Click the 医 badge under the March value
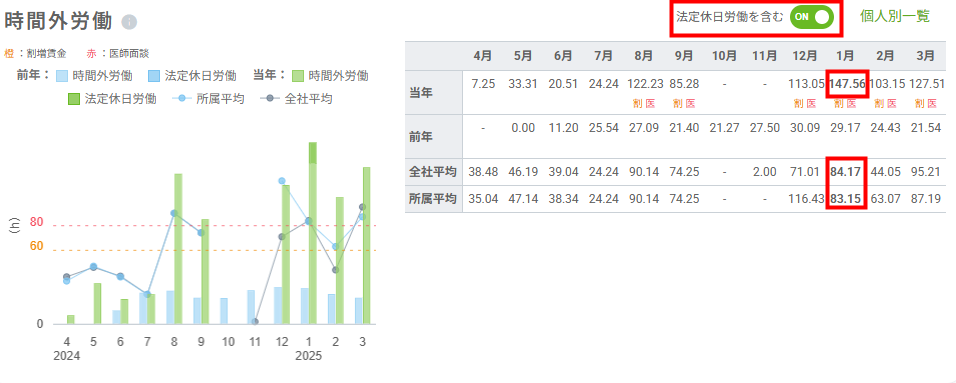Viewport: 956px width, 383px height. tap(932, 104)
